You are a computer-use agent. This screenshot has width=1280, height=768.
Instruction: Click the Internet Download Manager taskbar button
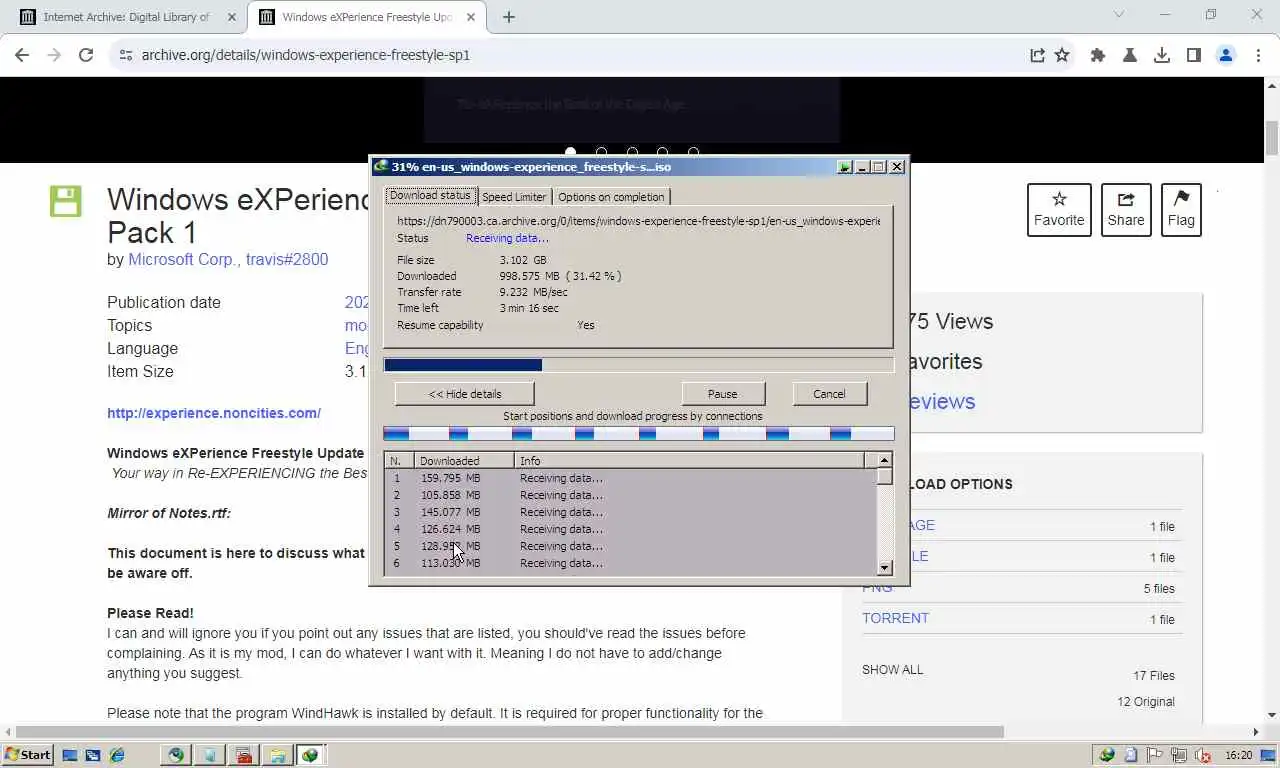pos(310,755)
